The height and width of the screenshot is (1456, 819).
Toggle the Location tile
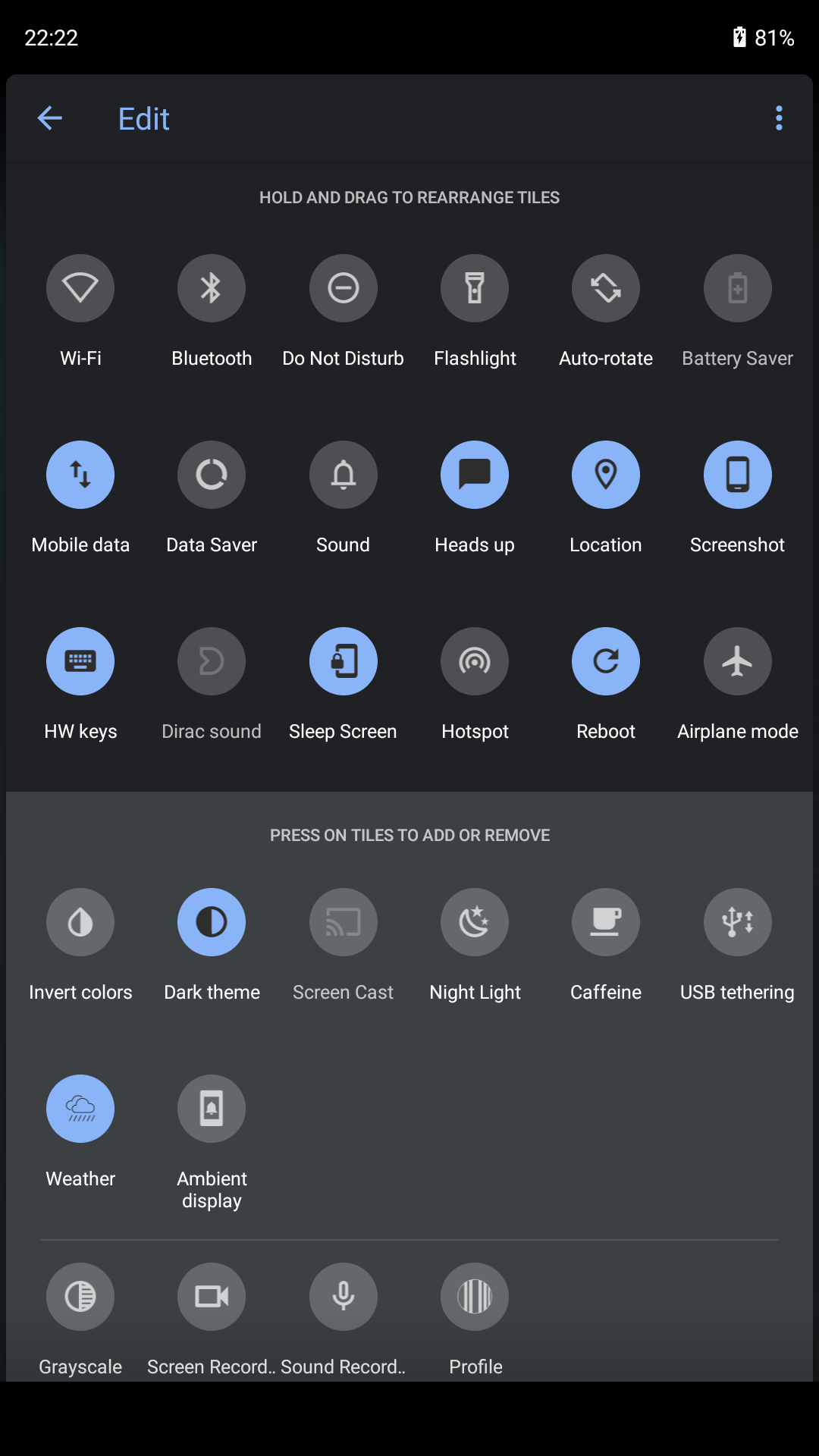coord(606,475)
